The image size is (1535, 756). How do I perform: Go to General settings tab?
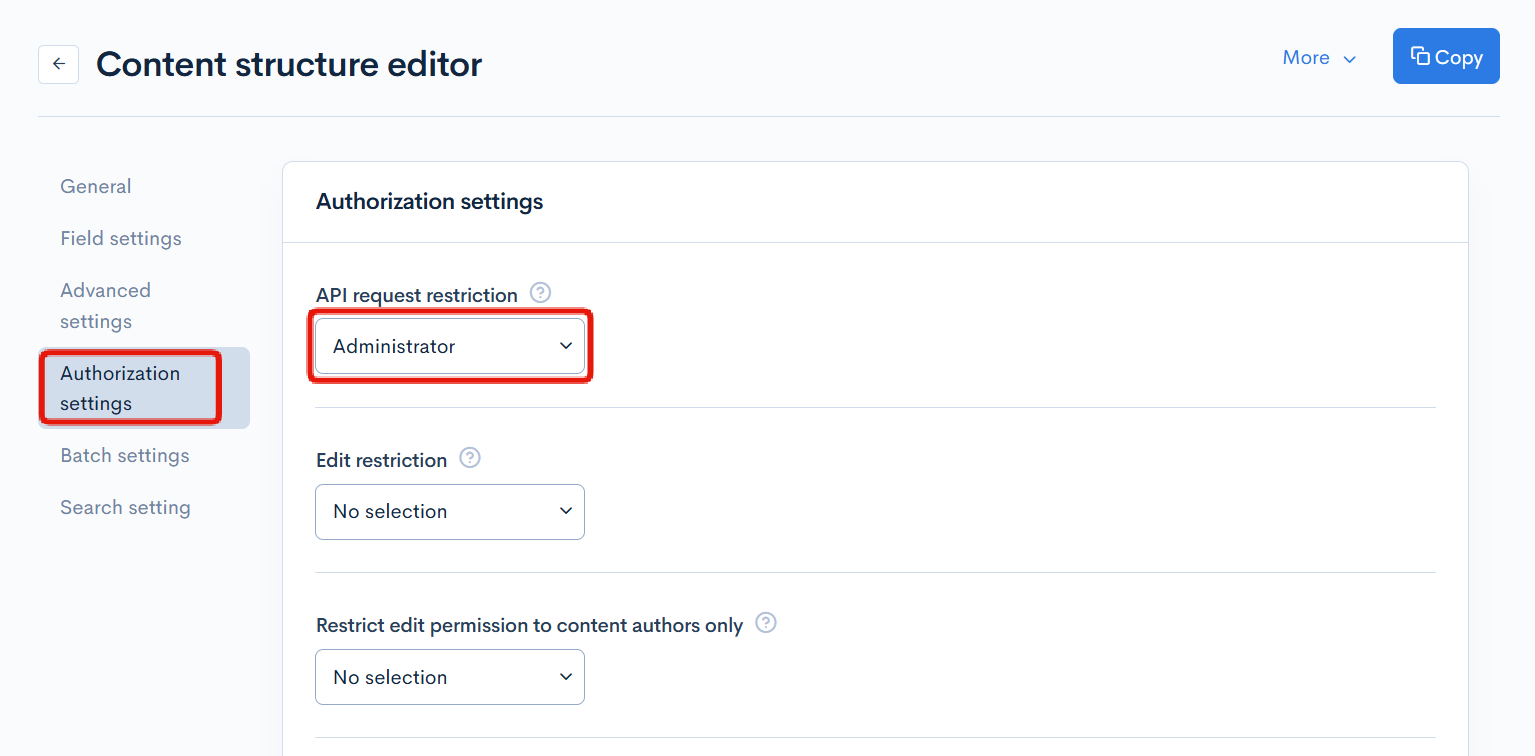point(96,186)
